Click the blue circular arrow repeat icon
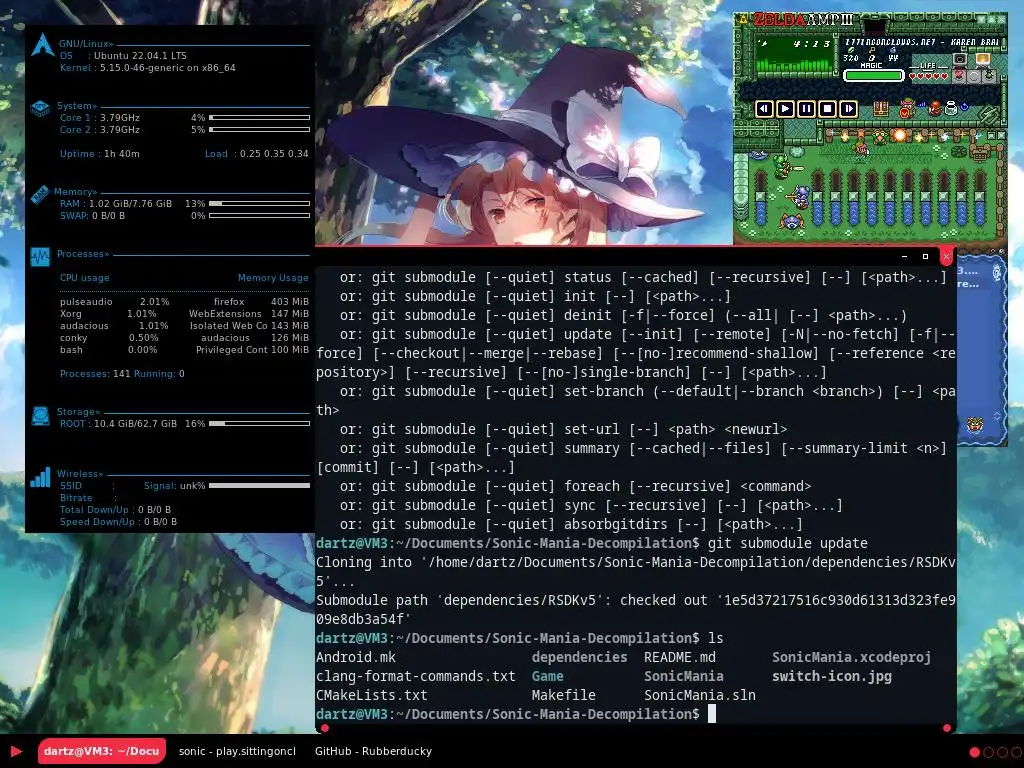Screen dimensions: 1024x768 coord(965,106)
